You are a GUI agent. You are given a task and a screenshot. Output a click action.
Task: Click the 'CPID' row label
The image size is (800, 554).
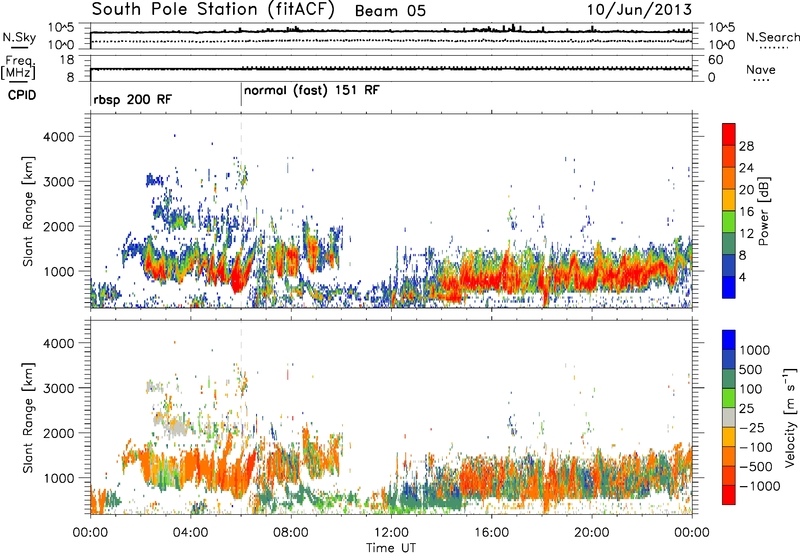(22, 95)
